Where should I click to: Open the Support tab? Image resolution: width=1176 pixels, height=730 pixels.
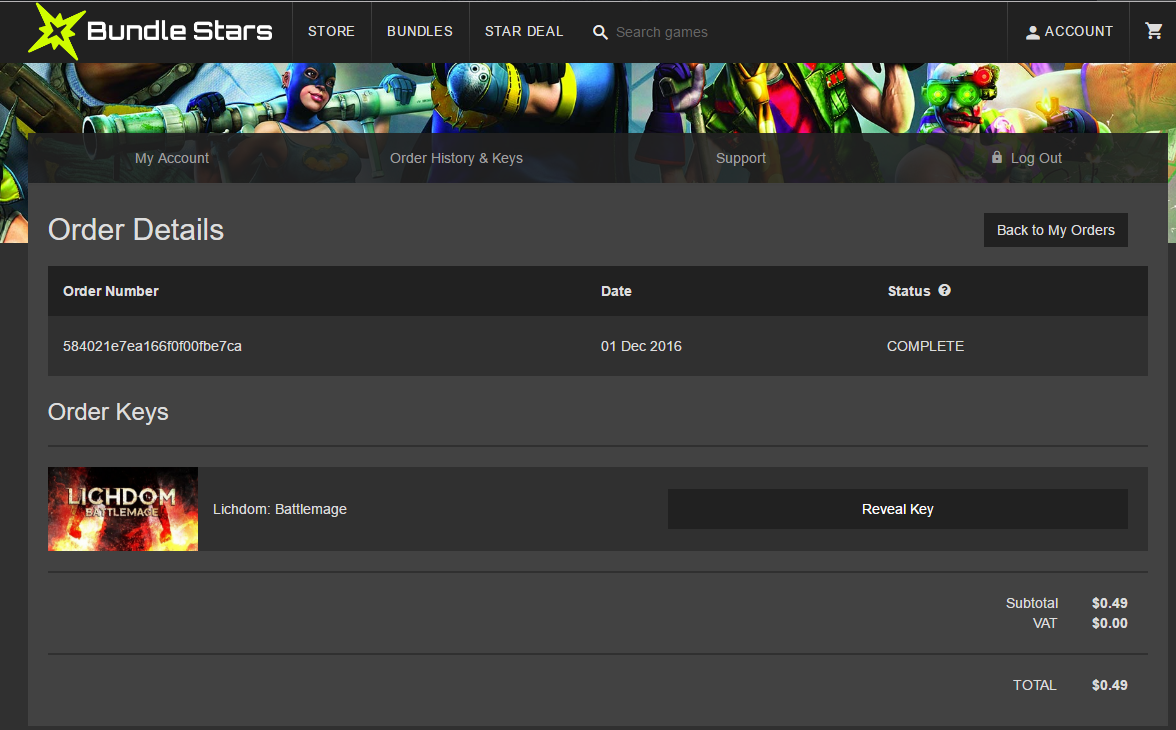point(741,158)
